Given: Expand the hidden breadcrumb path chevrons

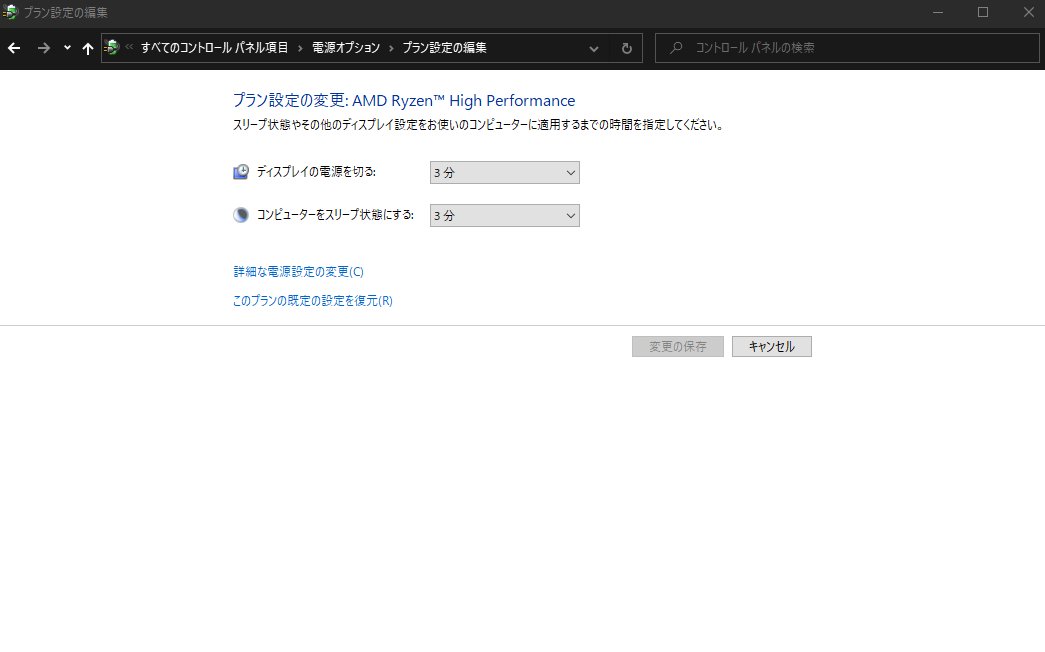Looking at the screenshot, I should [x=129, y=47].
